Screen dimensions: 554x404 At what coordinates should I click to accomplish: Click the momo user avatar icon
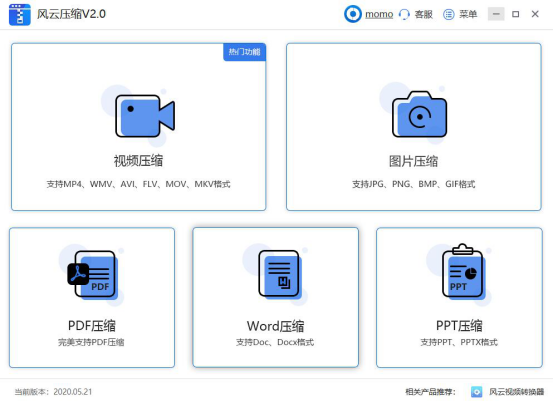tap(353, 14)
